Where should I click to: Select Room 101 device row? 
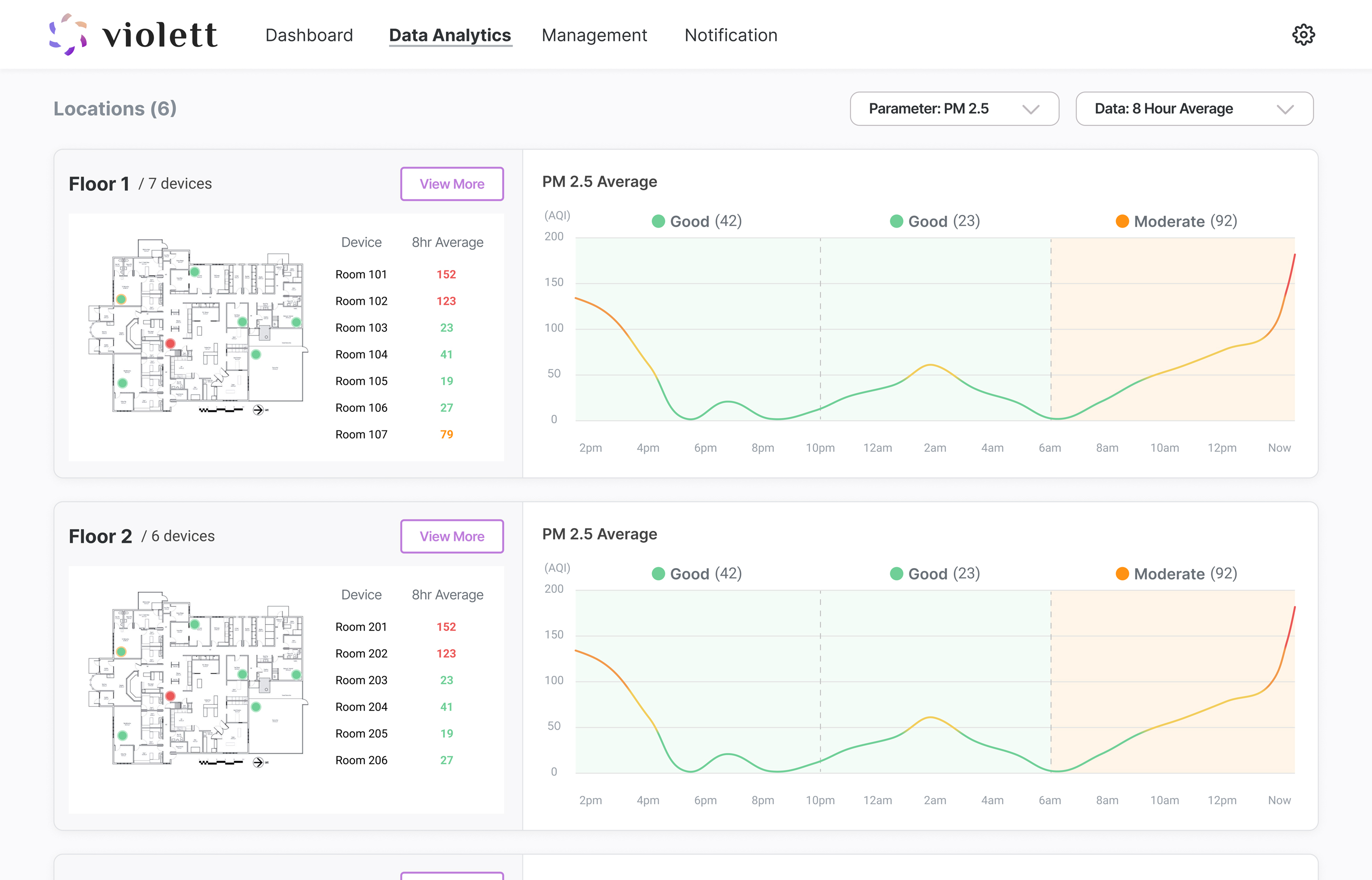[x=361, y=274]
